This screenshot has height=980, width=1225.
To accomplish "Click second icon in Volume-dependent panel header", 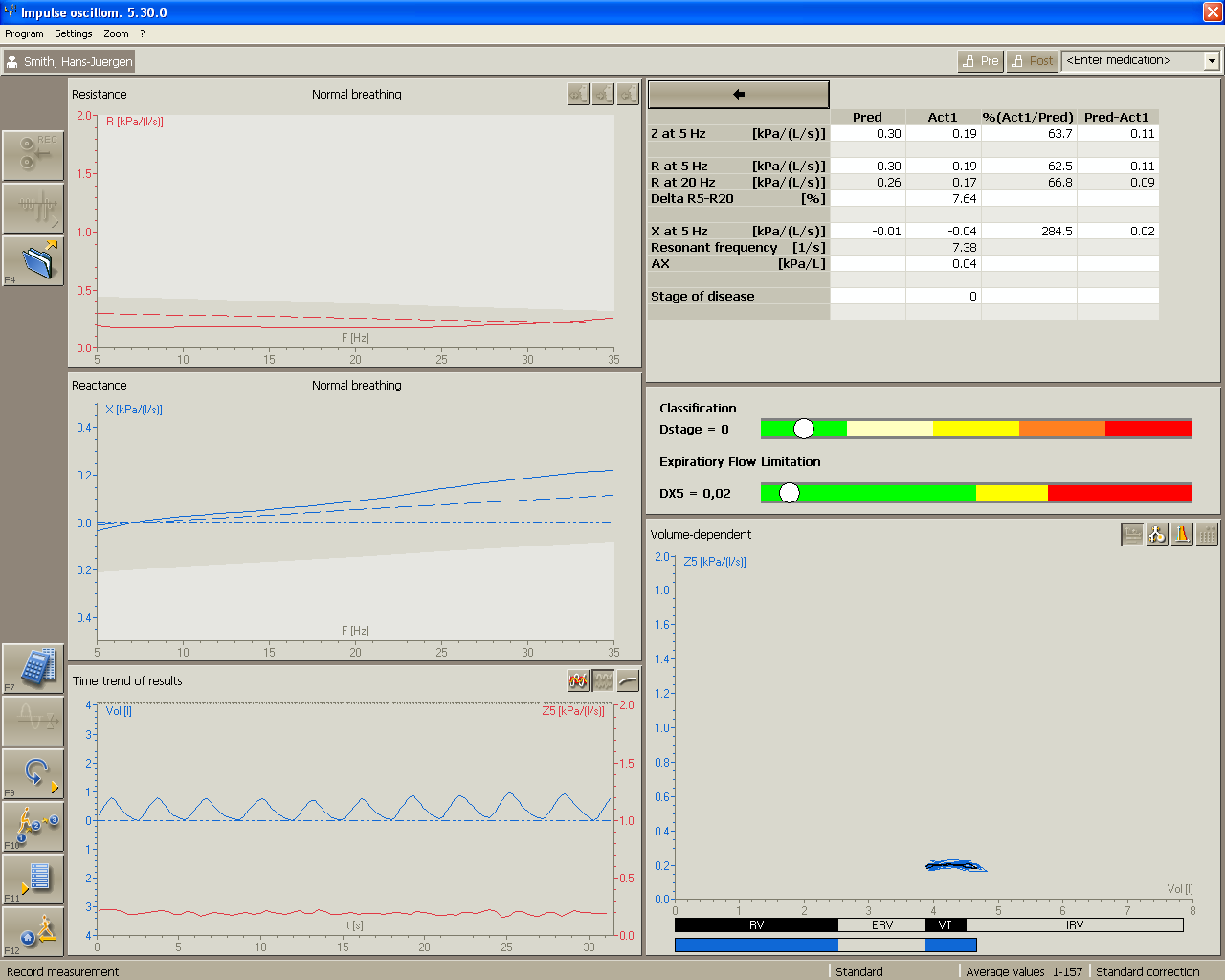I will pos(1157,534).
